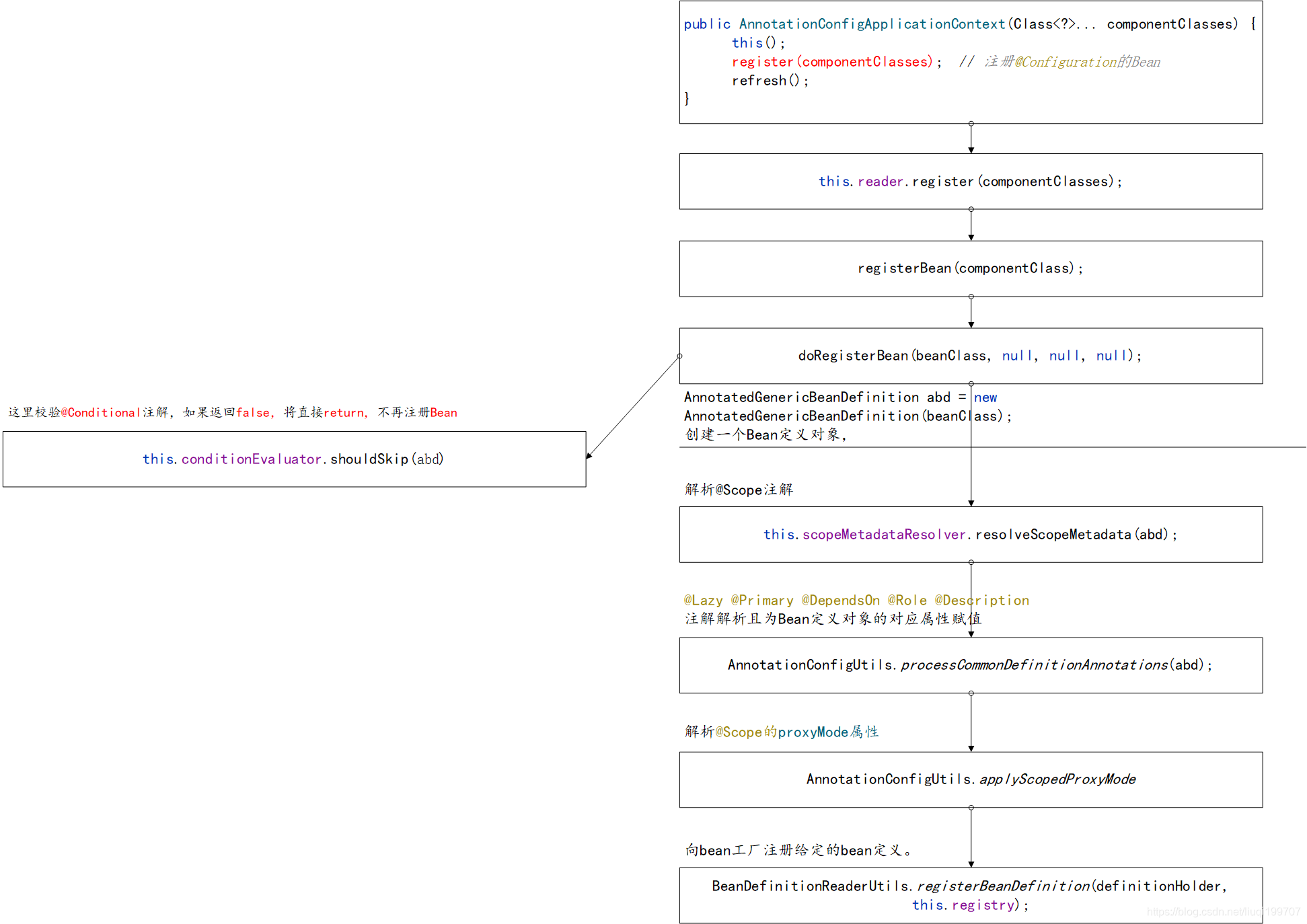Click the processCommonDefinitionAnnotations(abd) box
1307x924 pixels.
(x=971, y=665)
